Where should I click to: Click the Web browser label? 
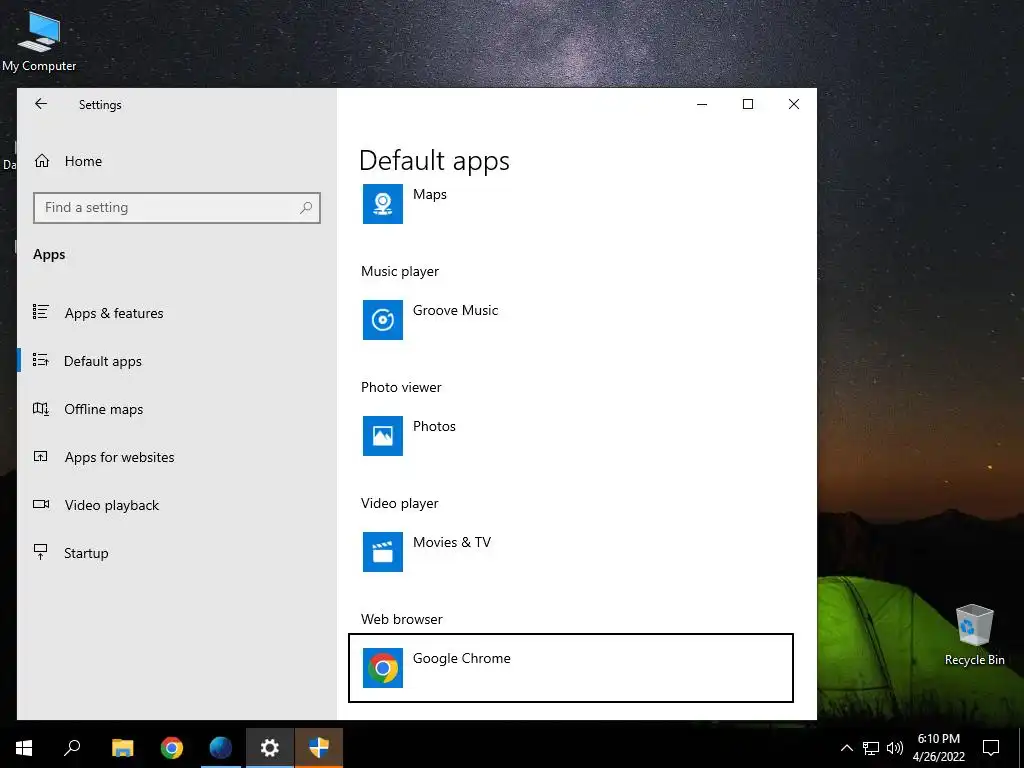click(x=402, y=619)
